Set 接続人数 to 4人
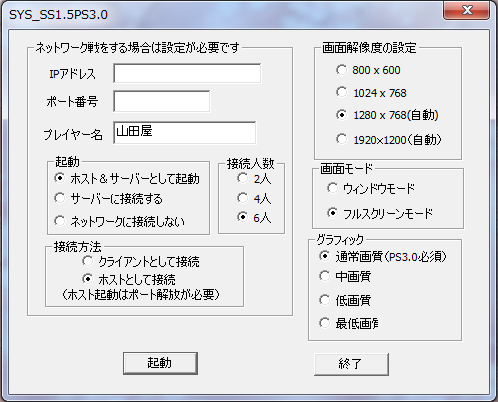Image resolution: width=498 pixels, height=402 pixels. (x=254, y=199)
